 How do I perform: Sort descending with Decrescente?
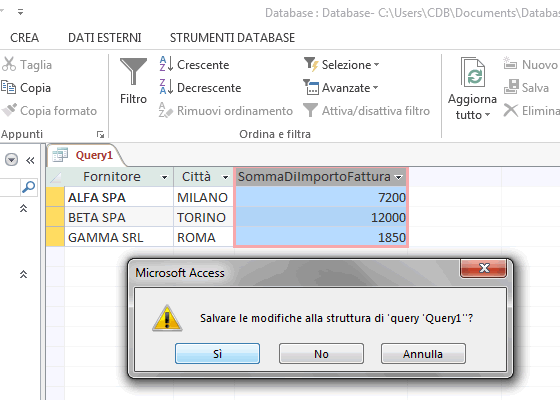point(200,88)
